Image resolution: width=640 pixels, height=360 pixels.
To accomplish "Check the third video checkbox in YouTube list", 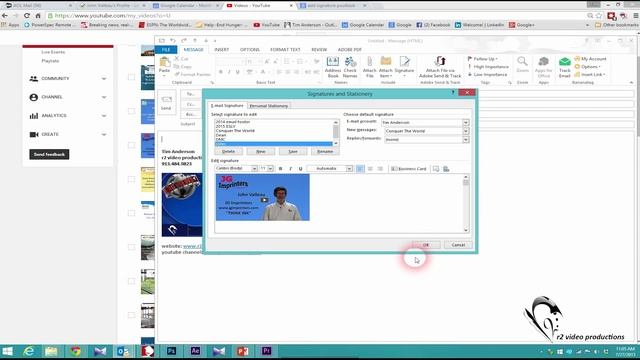I will (x=131, y=145).
